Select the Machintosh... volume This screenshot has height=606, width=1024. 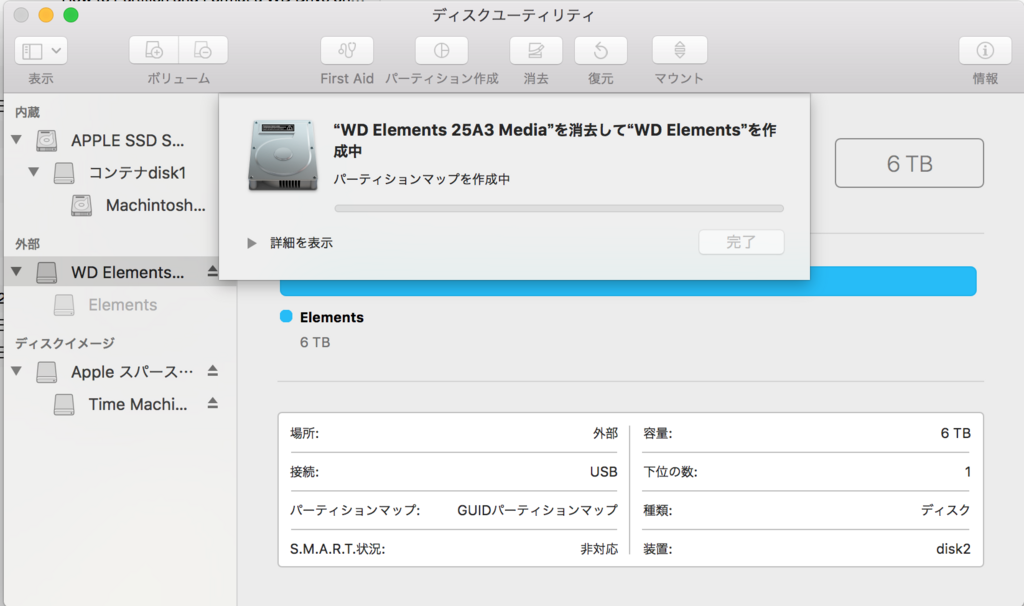155,205
